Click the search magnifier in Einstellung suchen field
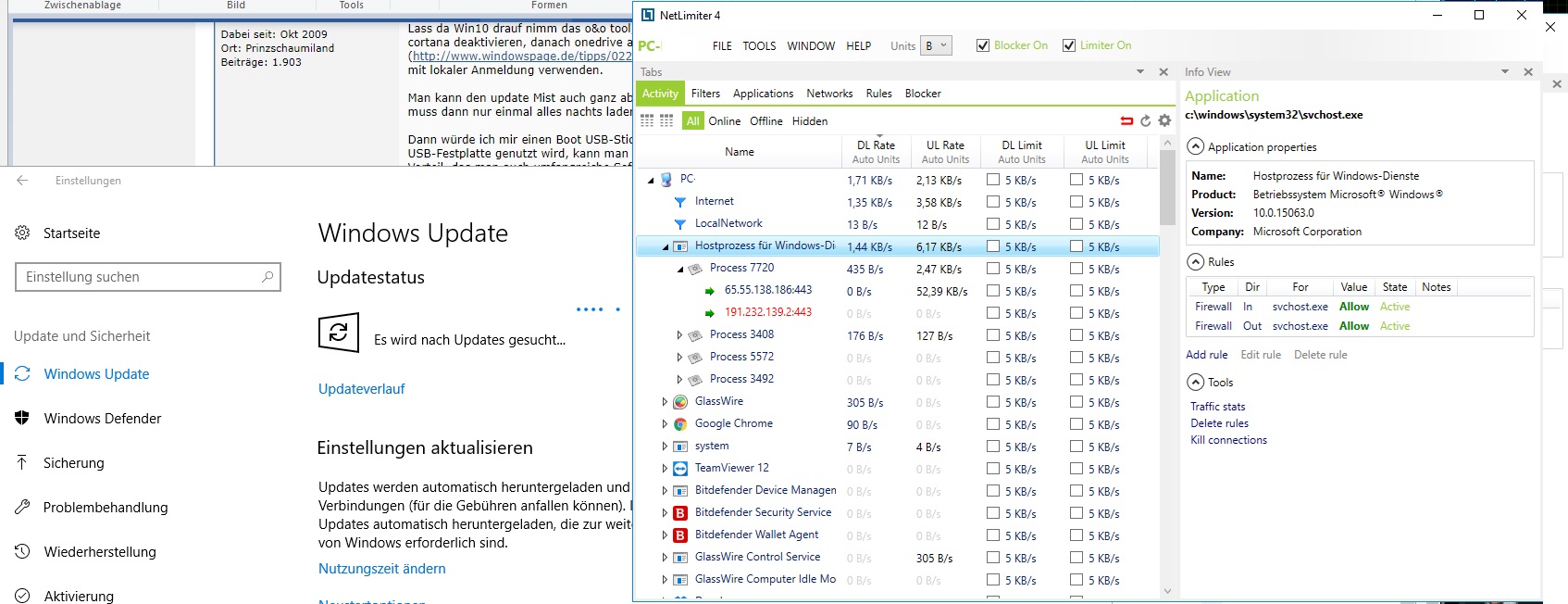 268,277
